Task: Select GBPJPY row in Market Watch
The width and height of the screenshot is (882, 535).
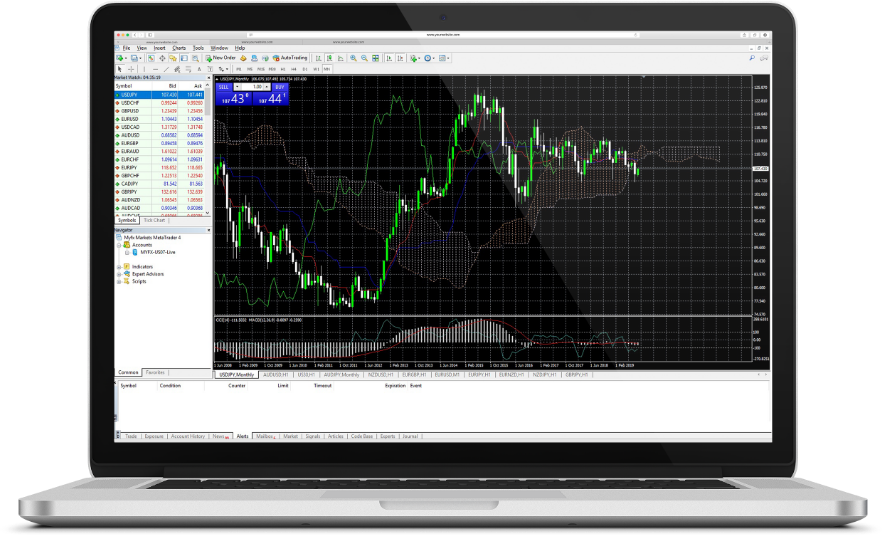Action: tap(160, 192)
